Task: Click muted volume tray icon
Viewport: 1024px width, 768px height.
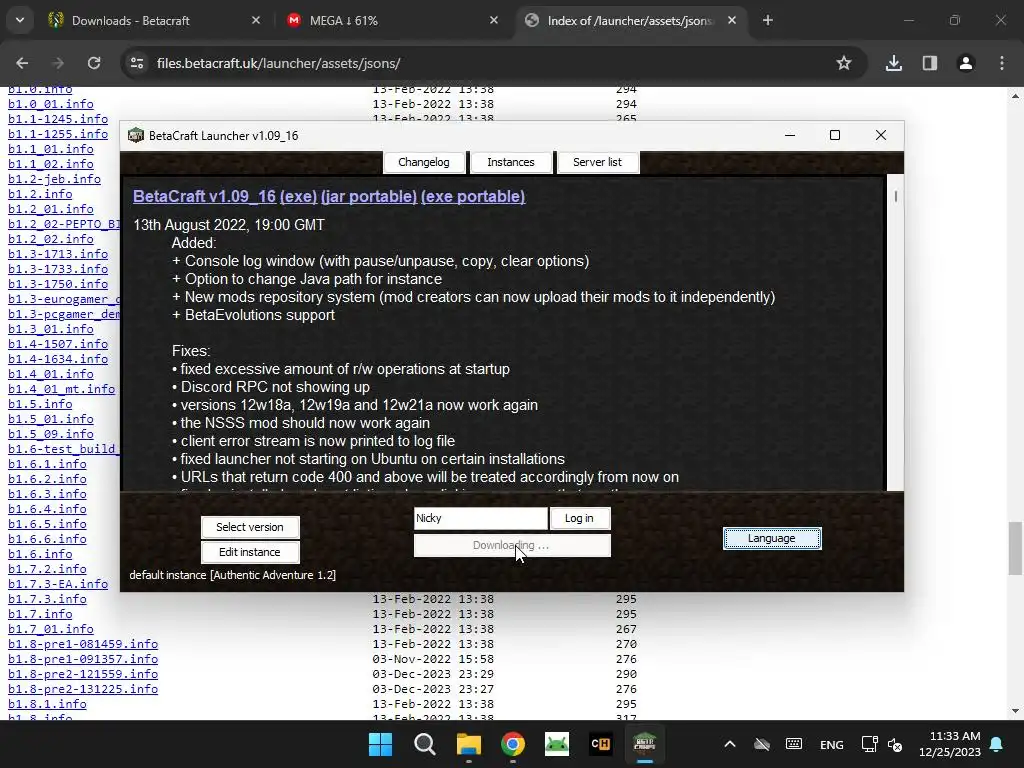Action: point(895,744)
